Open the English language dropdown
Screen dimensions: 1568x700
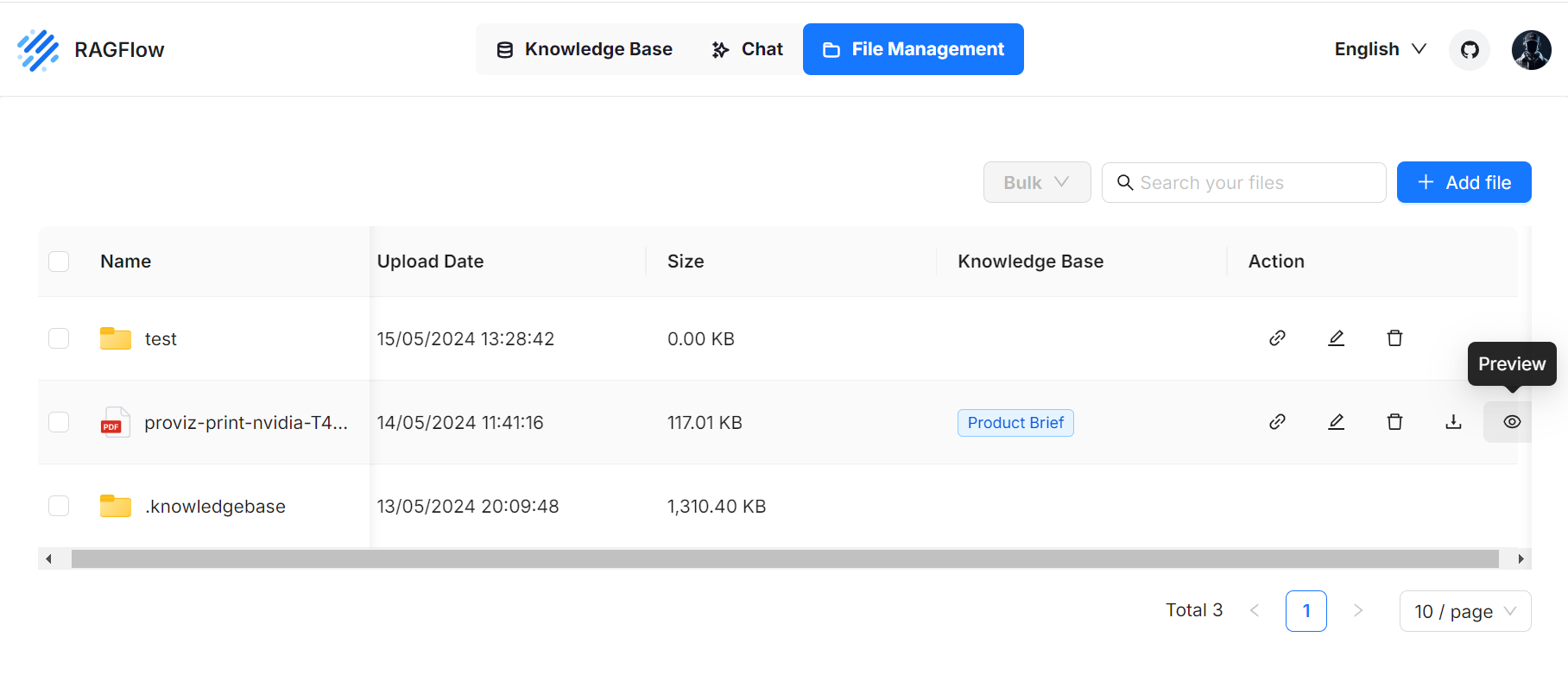click(1380, 49)
